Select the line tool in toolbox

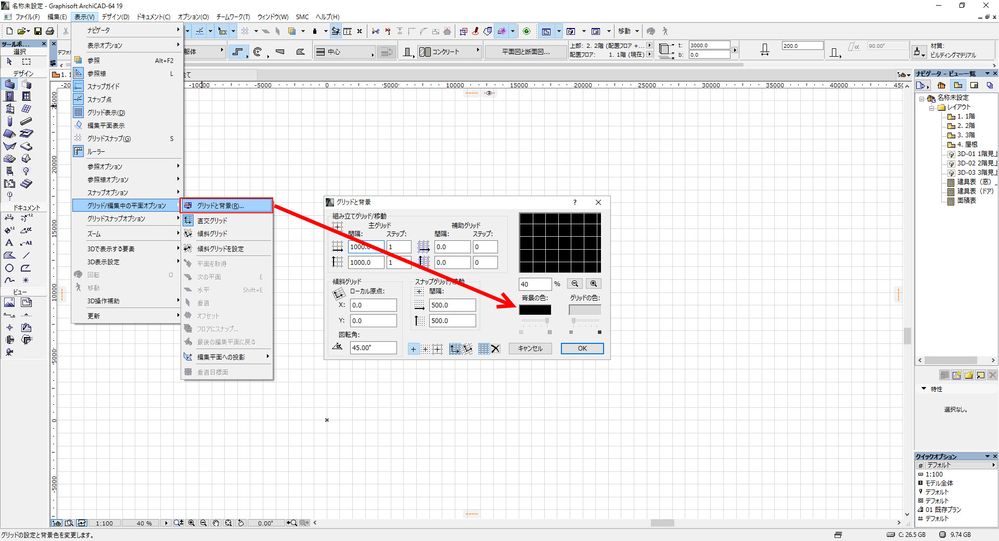(26, 256)
